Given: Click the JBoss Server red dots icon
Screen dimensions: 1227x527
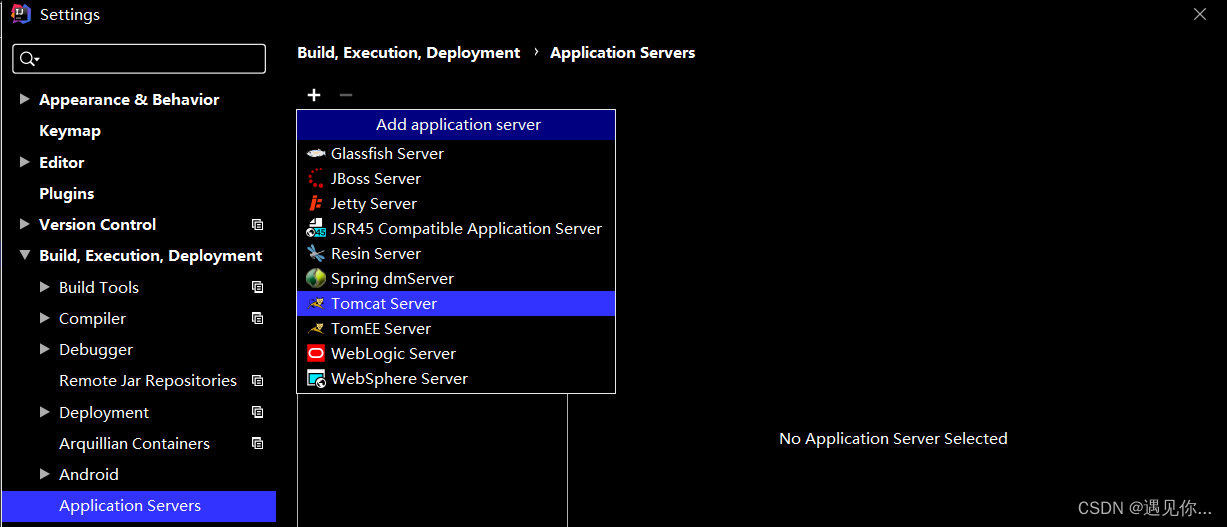Looking at the screenshot, I should (x=316, y=179).
